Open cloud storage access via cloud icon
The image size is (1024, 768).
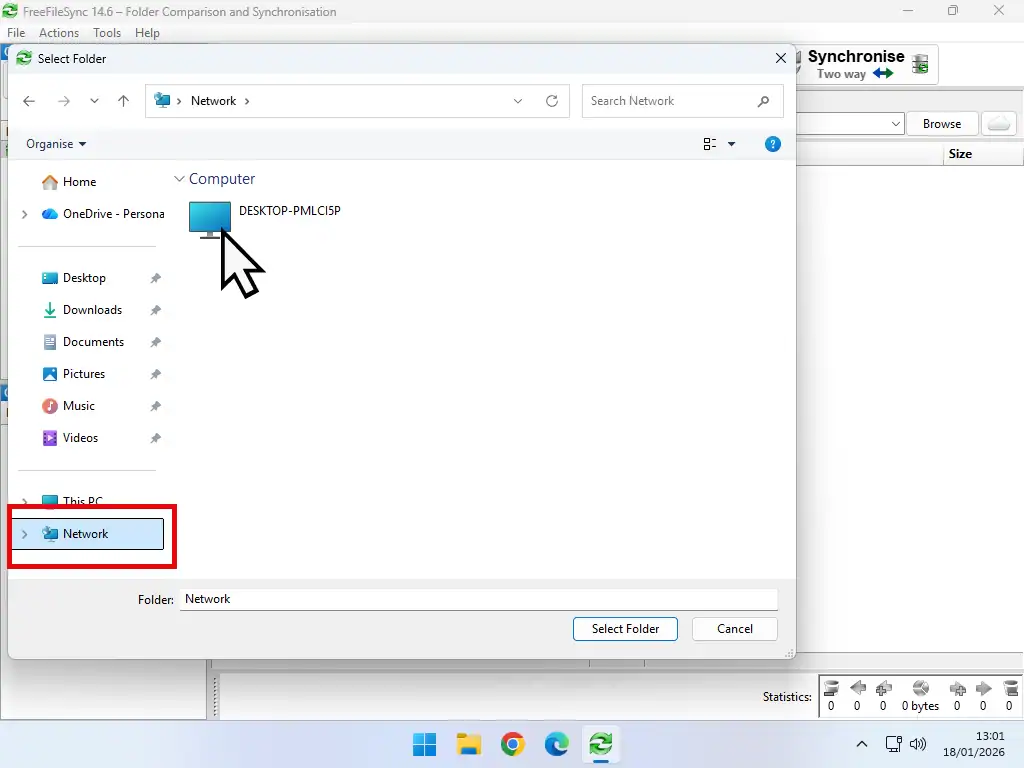(999, 123)
